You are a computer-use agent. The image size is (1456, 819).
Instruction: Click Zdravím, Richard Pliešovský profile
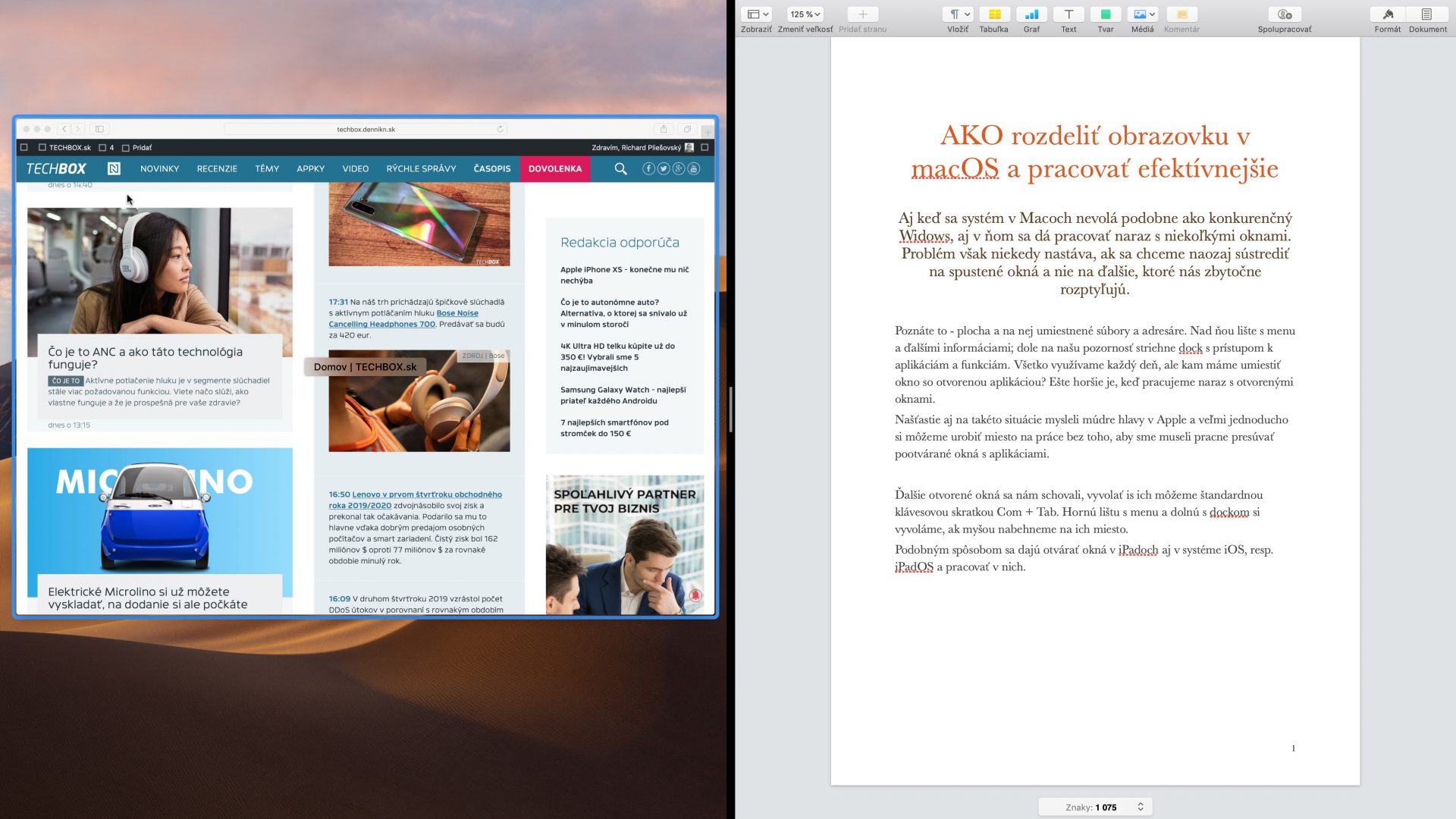642,148
